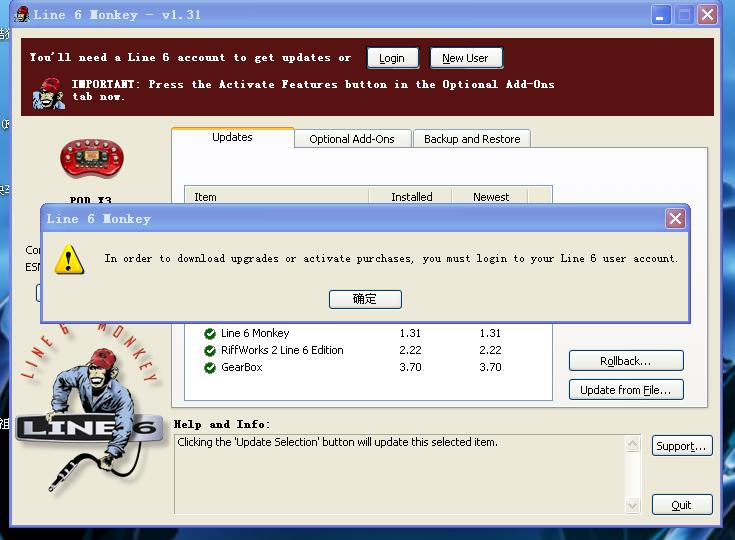735x540 pixels.
Task: Click the Support... button
Action: 682,446
